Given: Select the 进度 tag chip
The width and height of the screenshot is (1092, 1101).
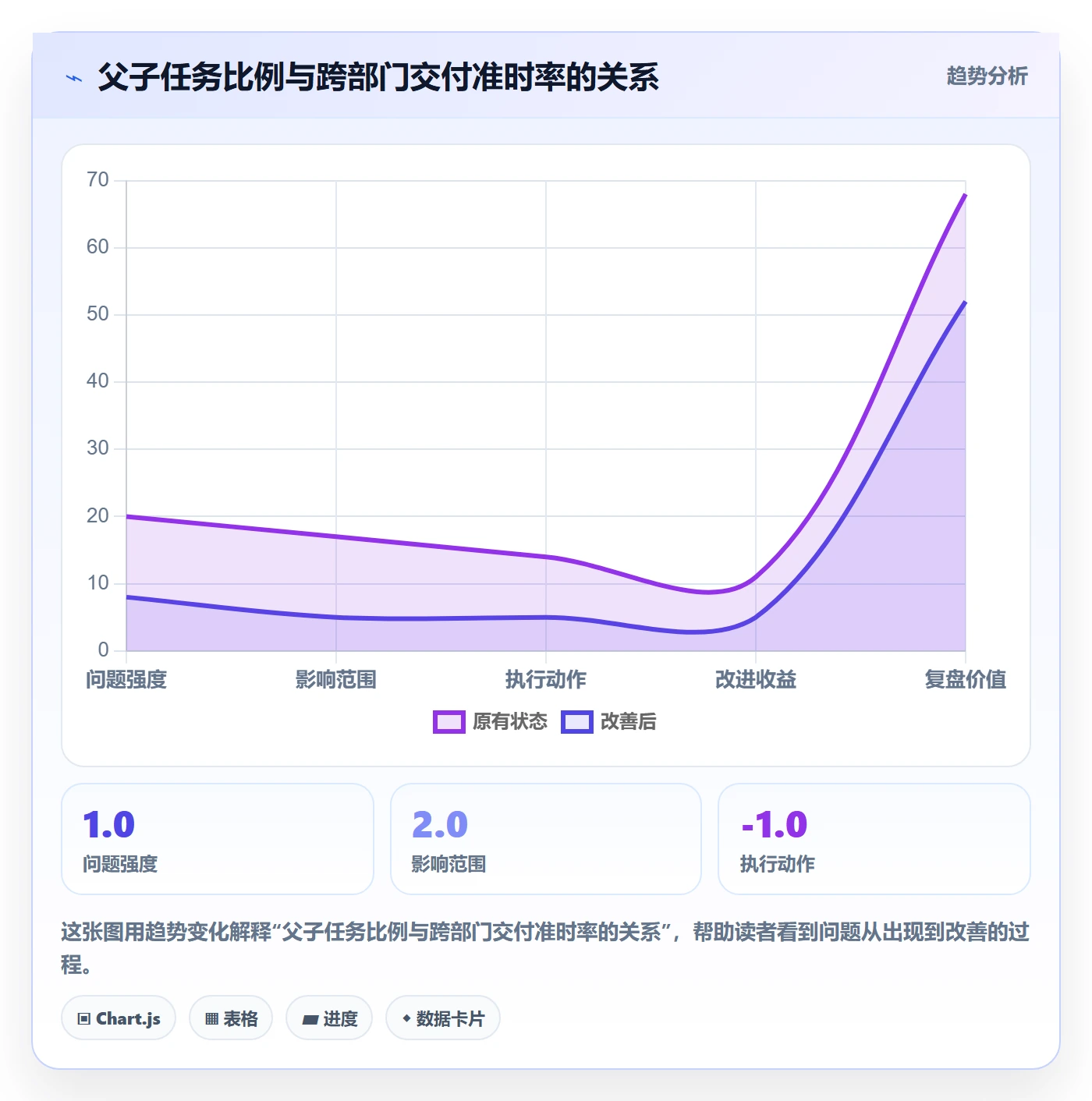Looking at the screenshot, I should click(329, 1018).
